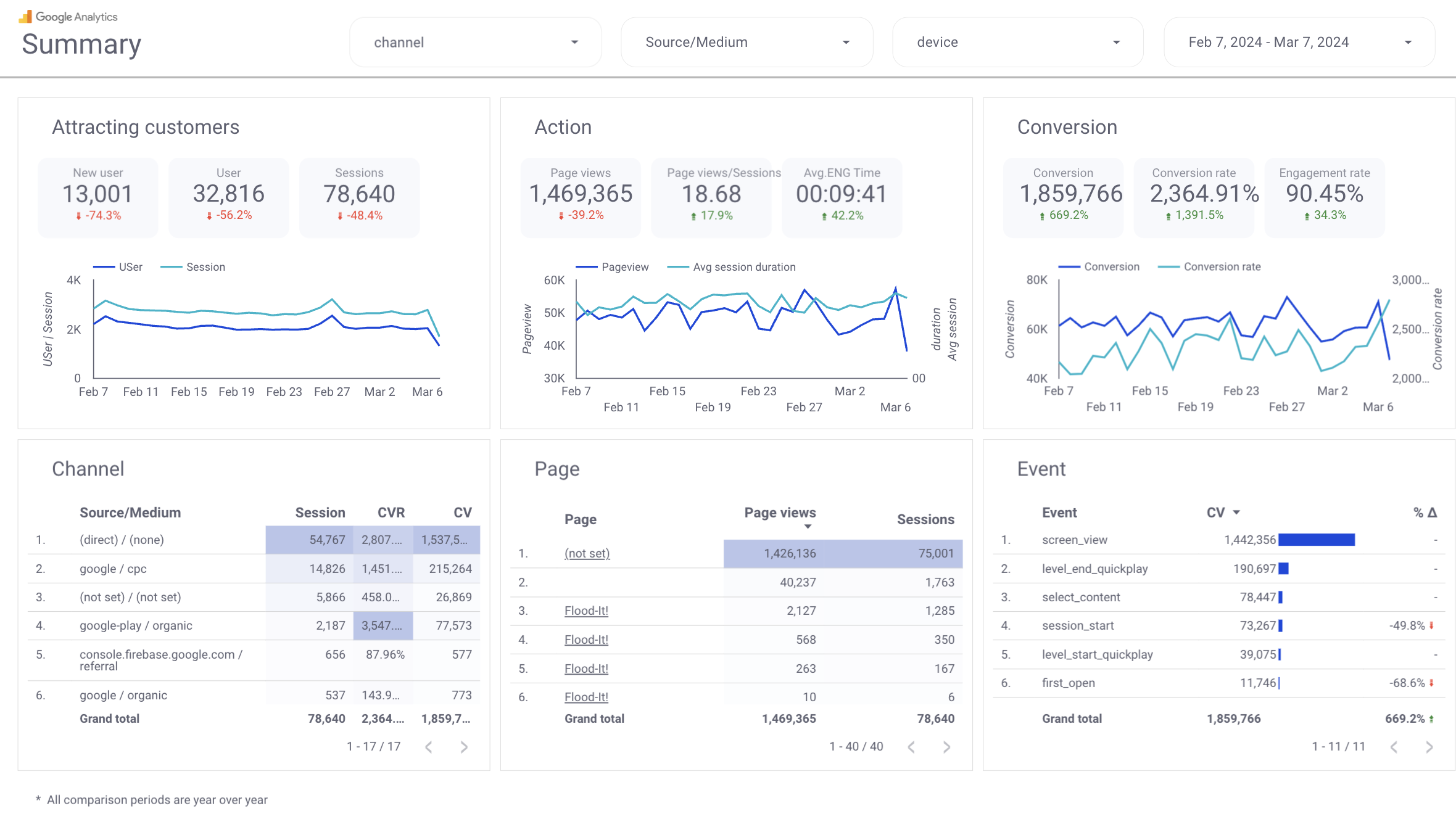Screen dimensions: 1456x819
Task: Click the blue CV data bar for screen_view
Action: [x=1318, y=540]
